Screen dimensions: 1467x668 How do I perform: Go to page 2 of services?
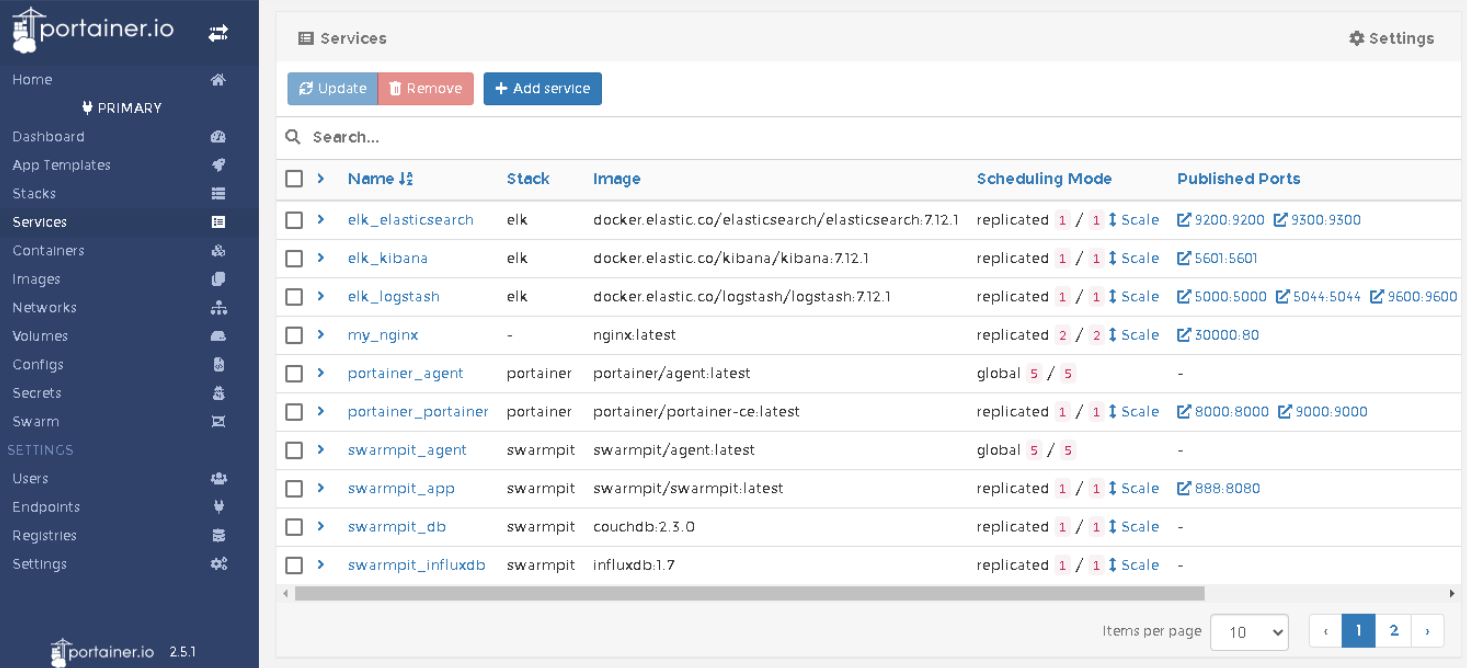1393,631
